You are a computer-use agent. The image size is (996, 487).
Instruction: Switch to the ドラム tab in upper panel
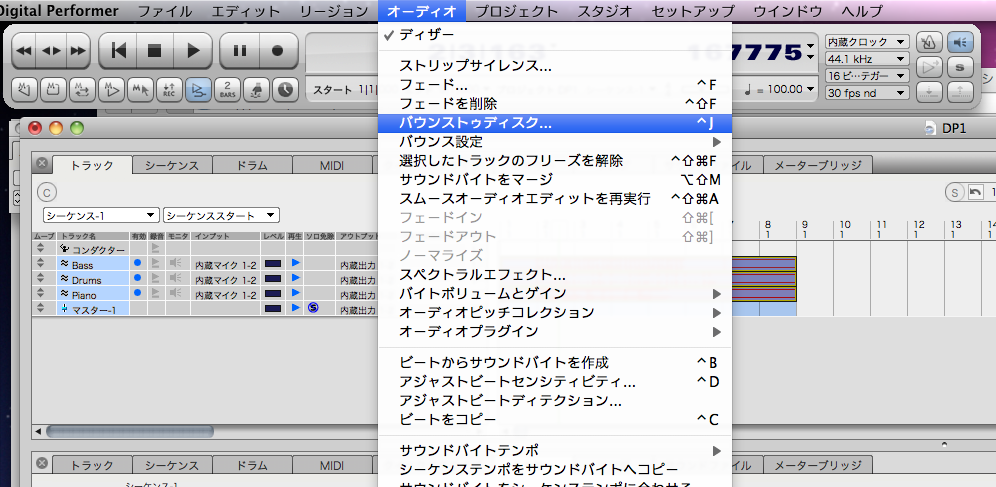point(252,165)
